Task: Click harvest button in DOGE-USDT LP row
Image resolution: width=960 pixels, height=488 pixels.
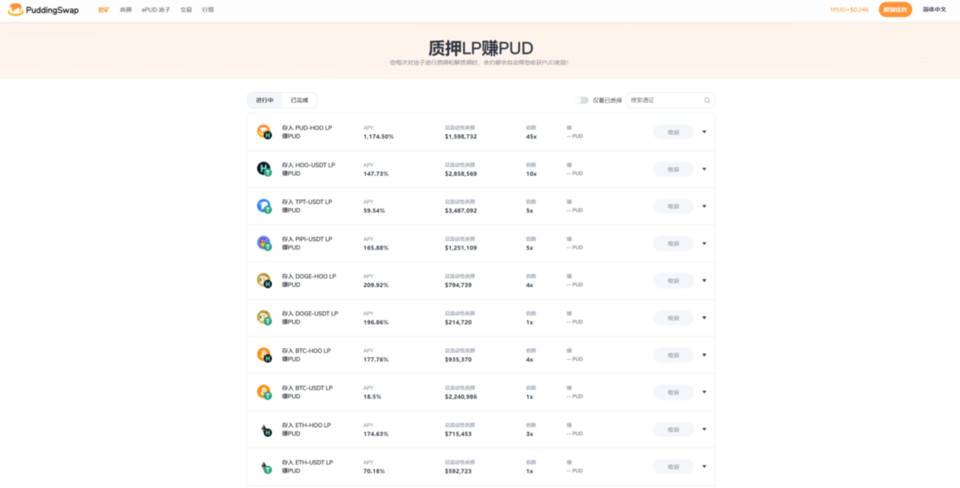Action: tap(673, 318)
